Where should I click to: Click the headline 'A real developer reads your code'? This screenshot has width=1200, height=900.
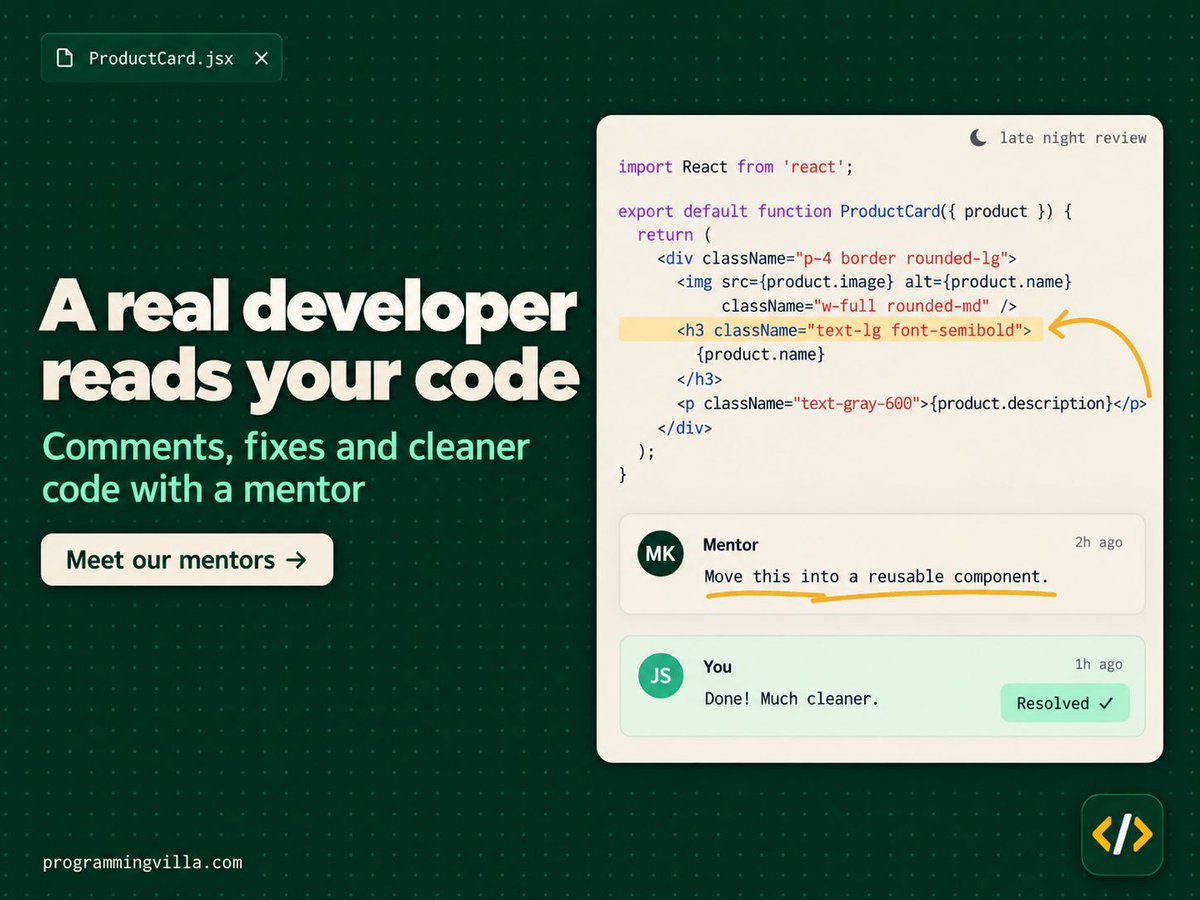[x=310, y=344]
